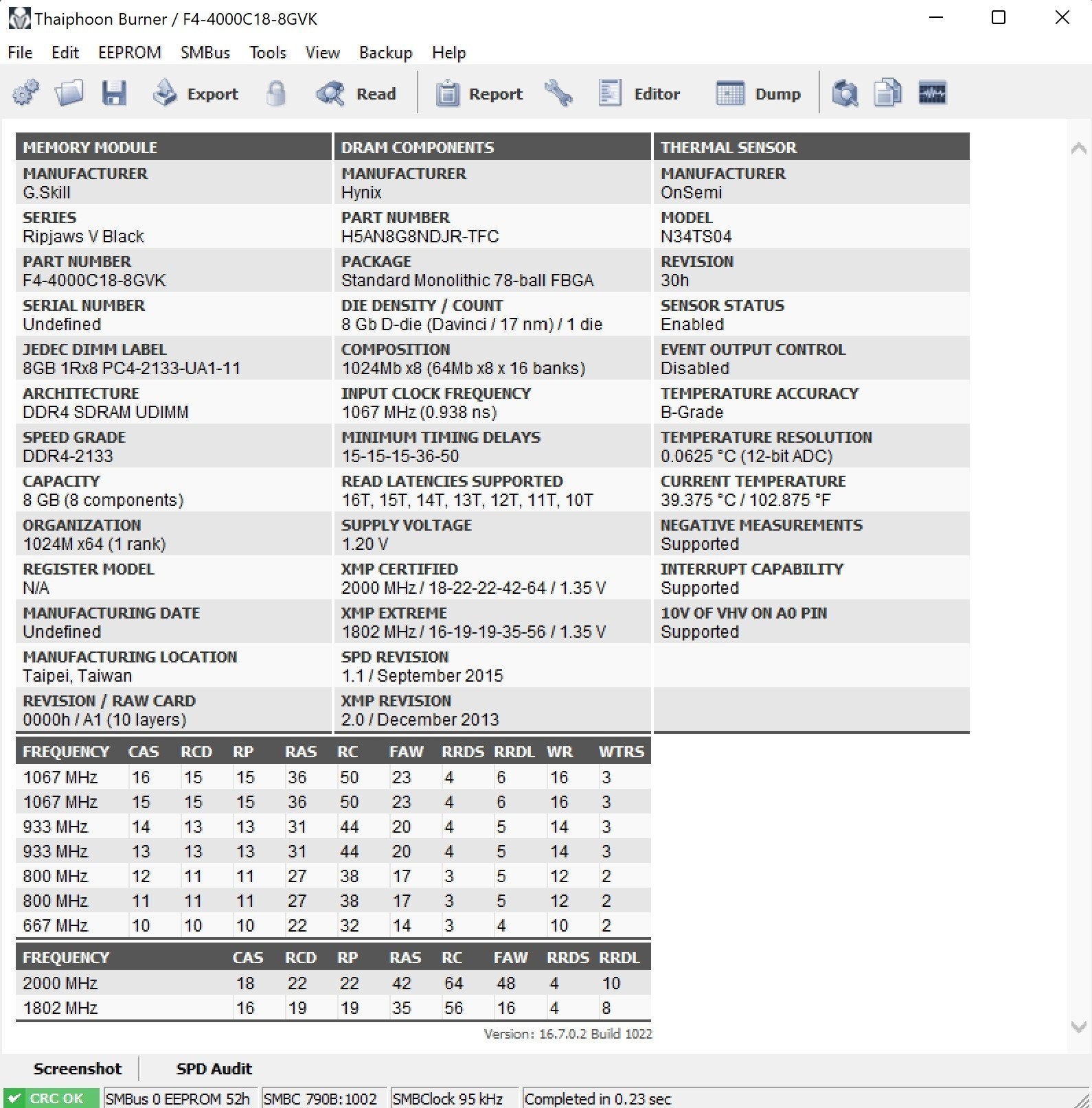The height and width of the screenshot is (1108, 1092).
Task: Open the Editor toolbar button
Action: point(639,93)
